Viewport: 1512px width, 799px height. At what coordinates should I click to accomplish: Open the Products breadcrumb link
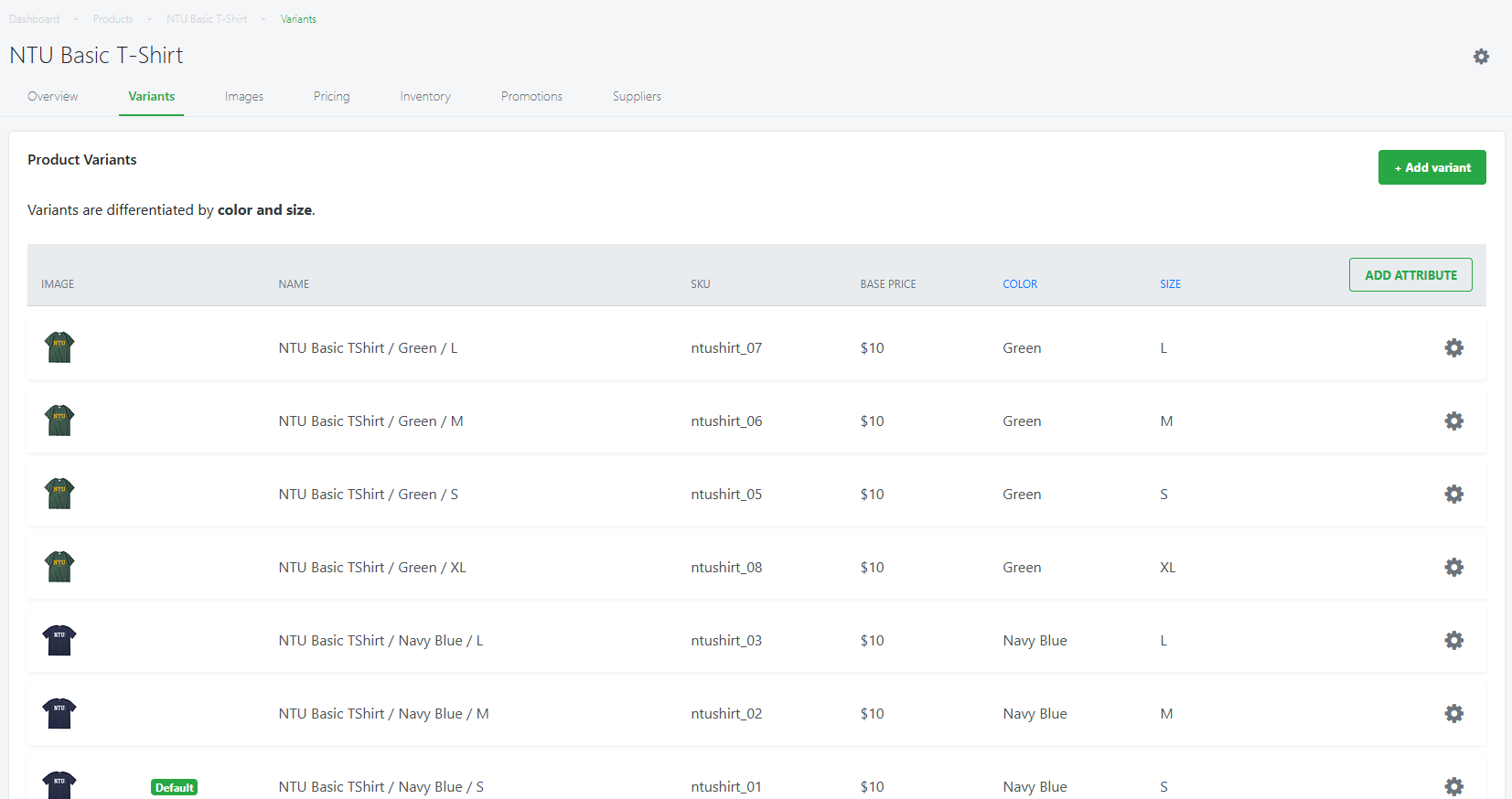113,19
